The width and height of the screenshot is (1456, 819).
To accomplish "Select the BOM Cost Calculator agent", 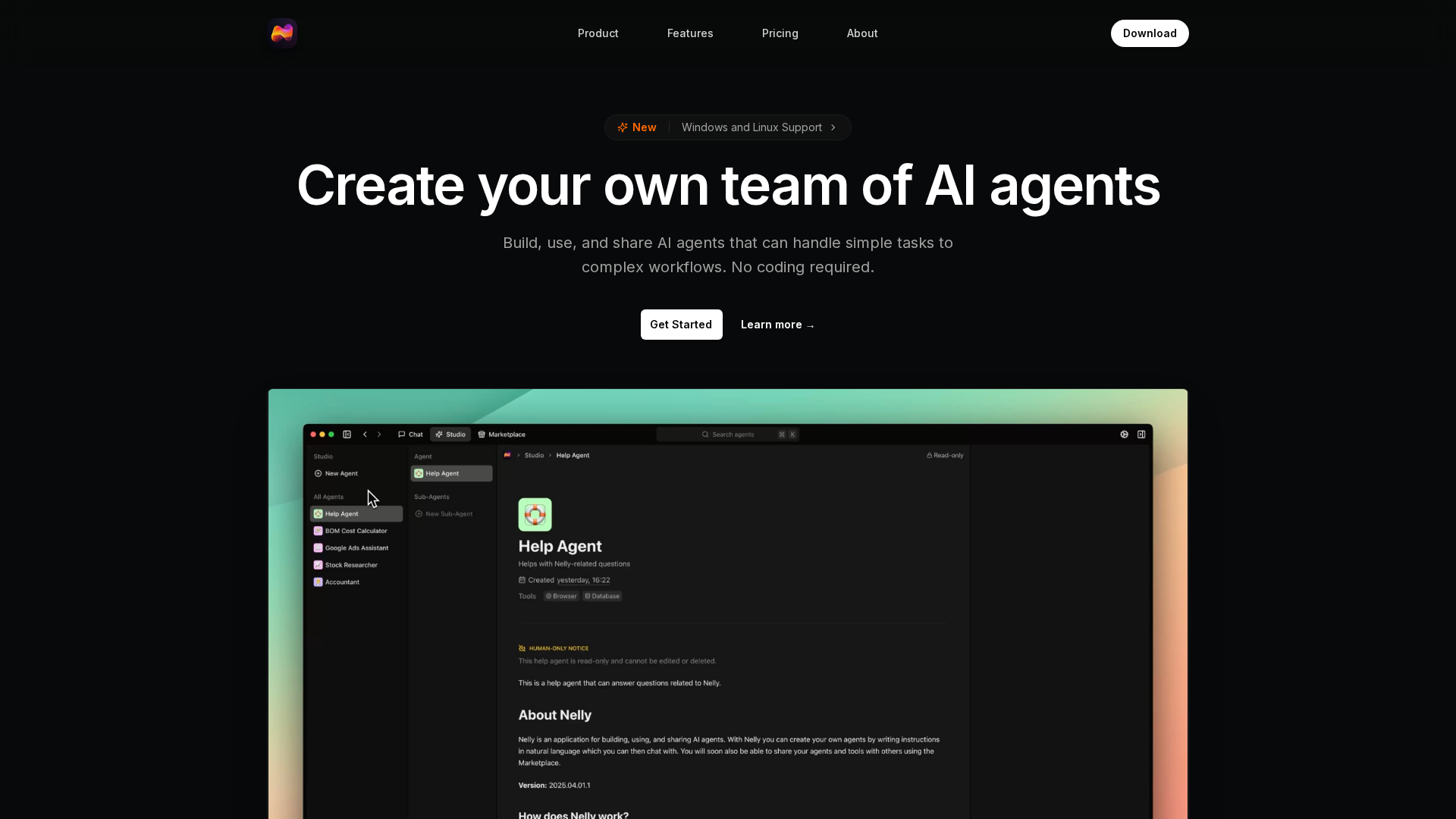I will click(356, 531).
